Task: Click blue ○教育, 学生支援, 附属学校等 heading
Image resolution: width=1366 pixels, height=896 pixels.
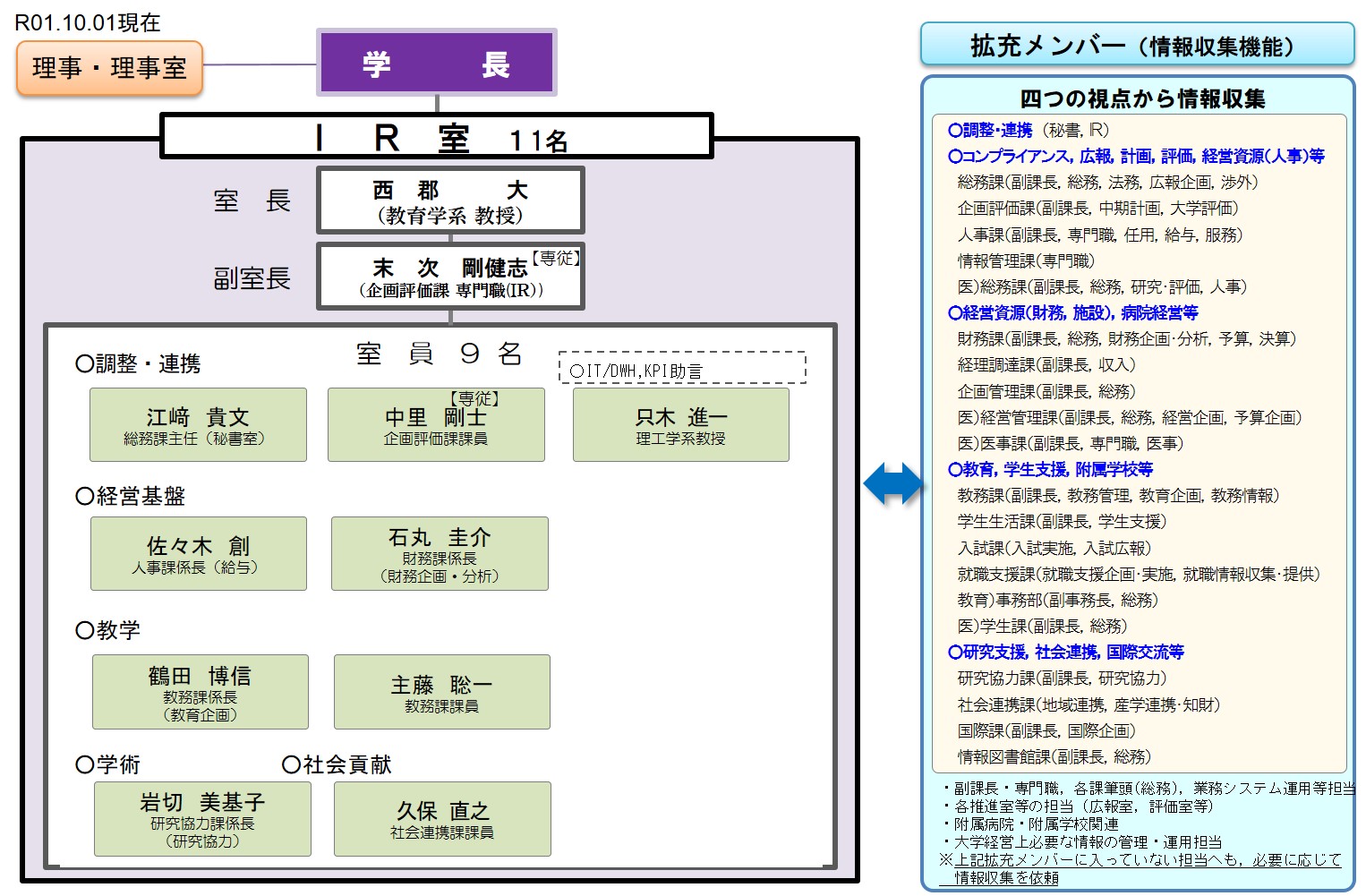Action: pyautogui.click(x=1051, y=470)
